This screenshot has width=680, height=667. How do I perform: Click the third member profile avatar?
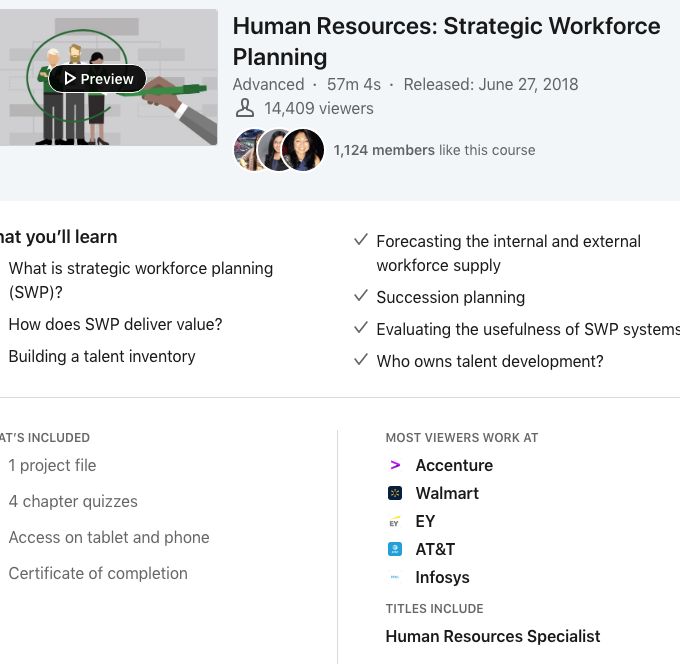point(303,150)
